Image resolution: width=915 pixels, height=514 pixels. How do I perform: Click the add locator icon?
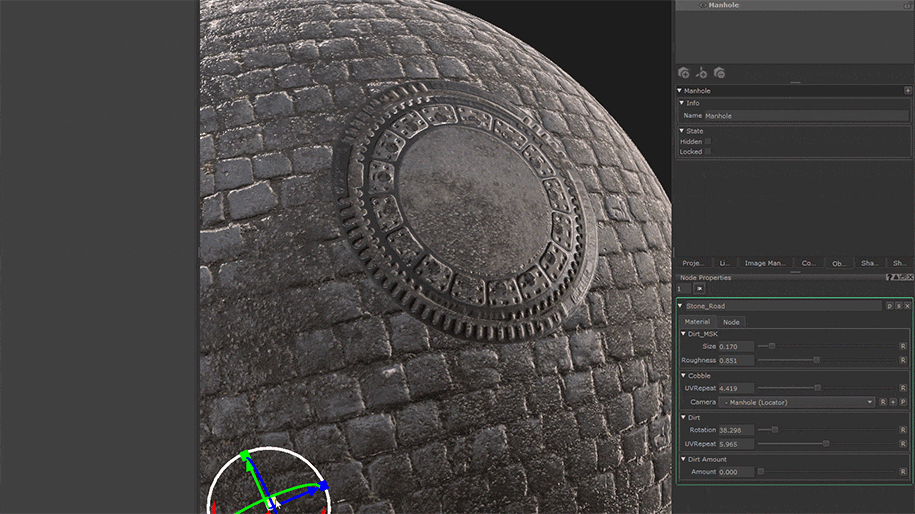(x=702, y=73)
